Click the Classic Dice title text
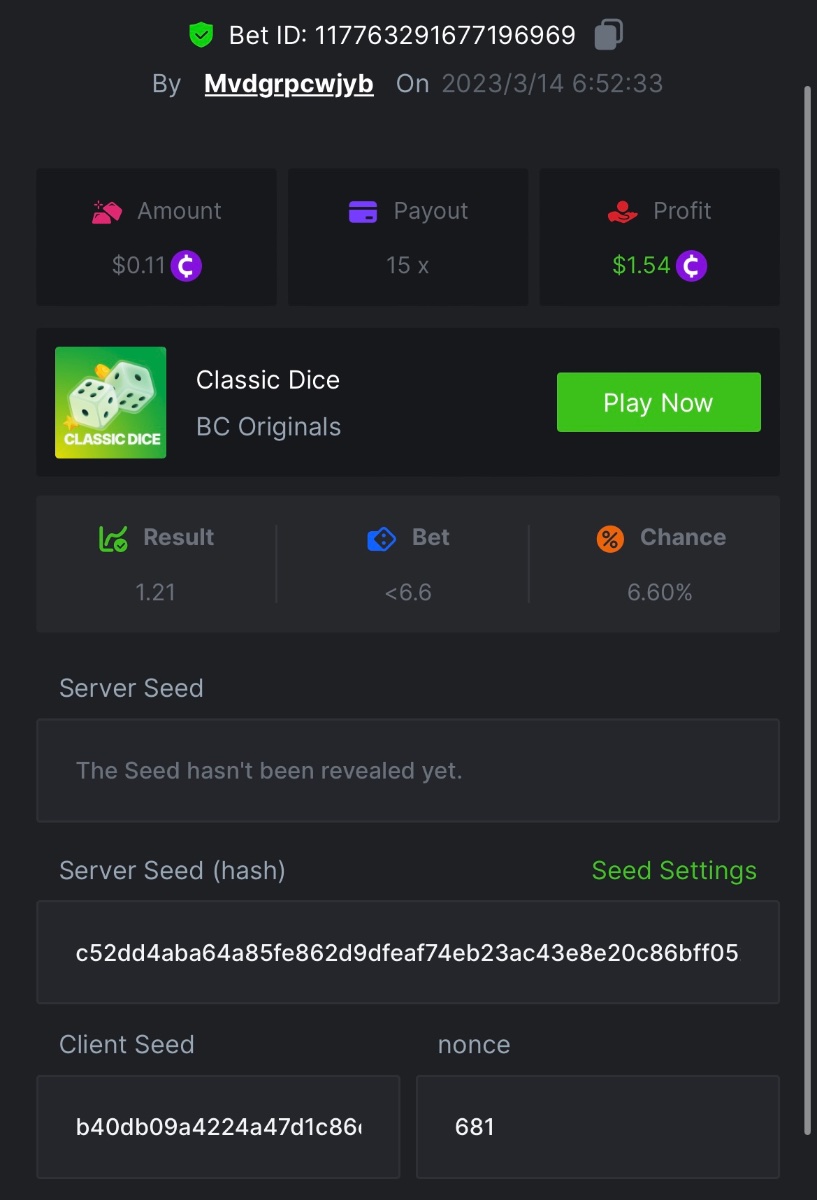Image resolution: width=817 pixels, height=1200 pixels. pyautogui.click(x=268, y=380)
